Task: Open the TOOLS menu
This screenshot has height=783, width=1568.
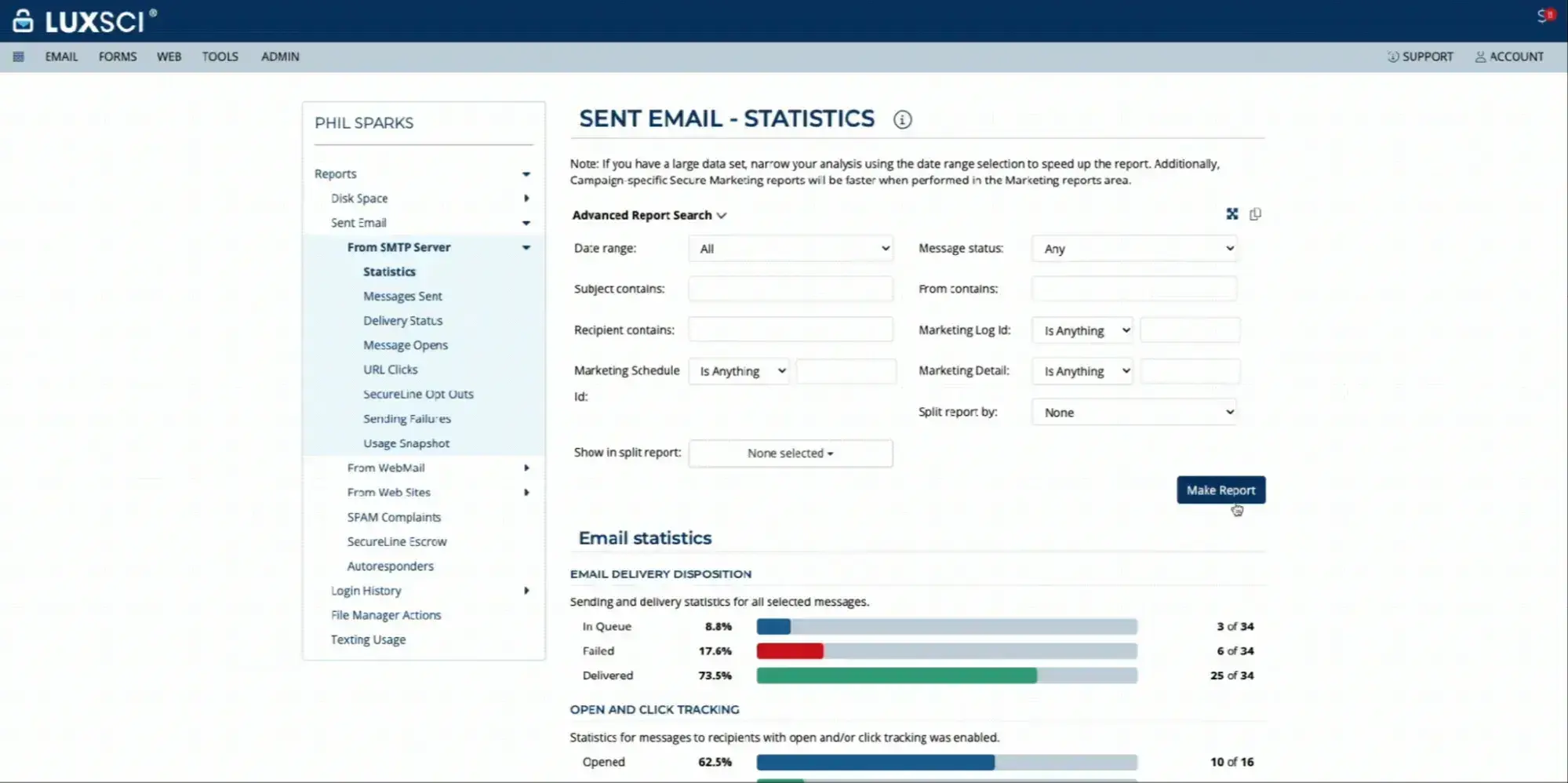Action: 220,56
